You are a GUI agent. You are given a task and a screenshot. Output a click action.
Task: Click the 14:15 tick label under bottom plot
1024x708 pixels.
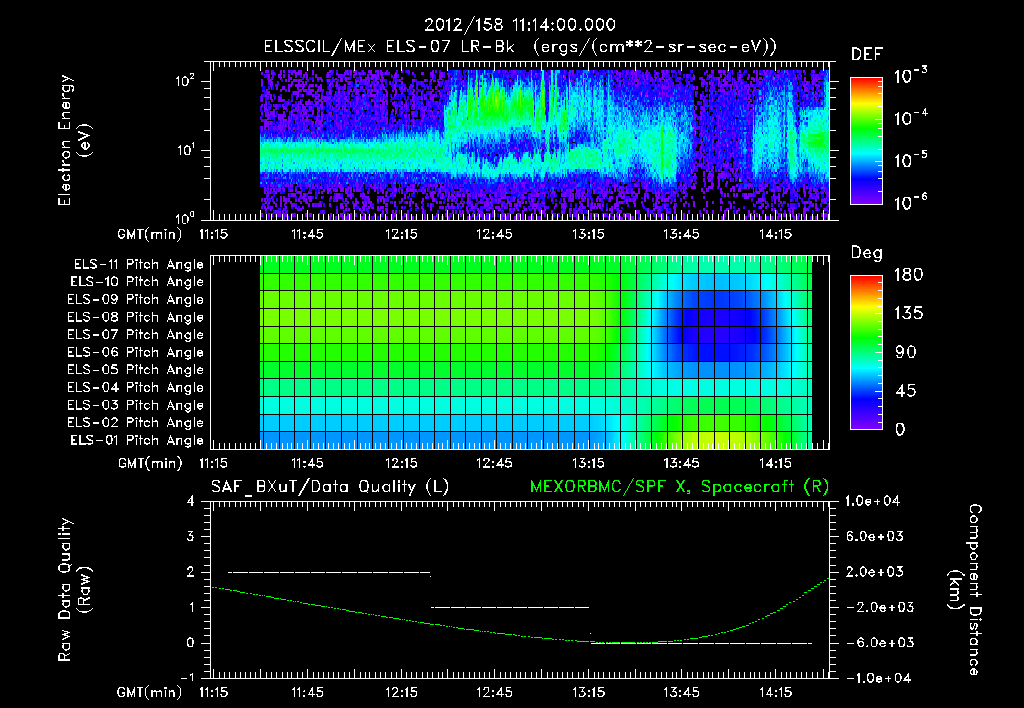[775, 692]
